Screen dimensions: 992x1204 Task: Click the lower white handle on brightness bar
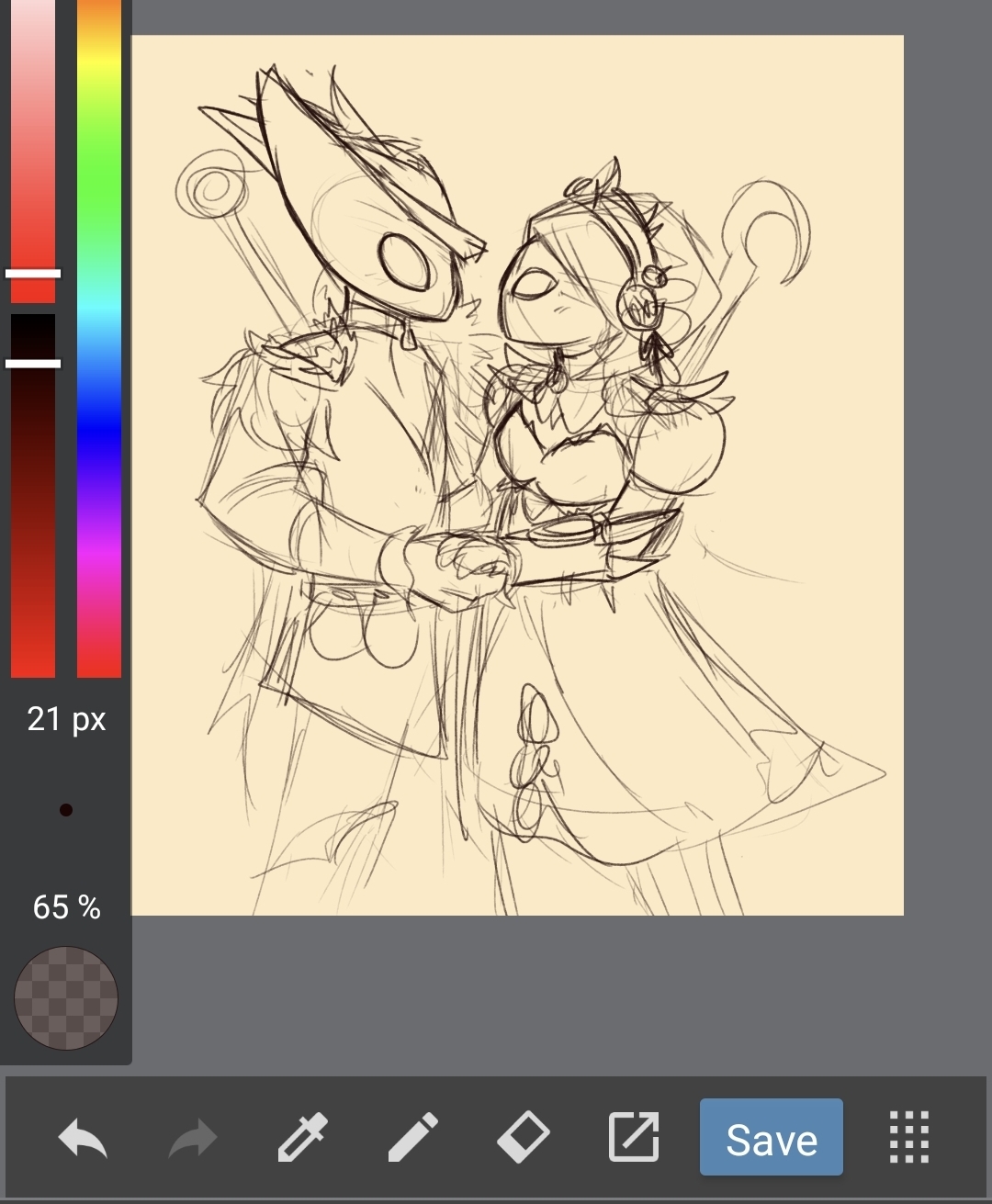(33, 364)
